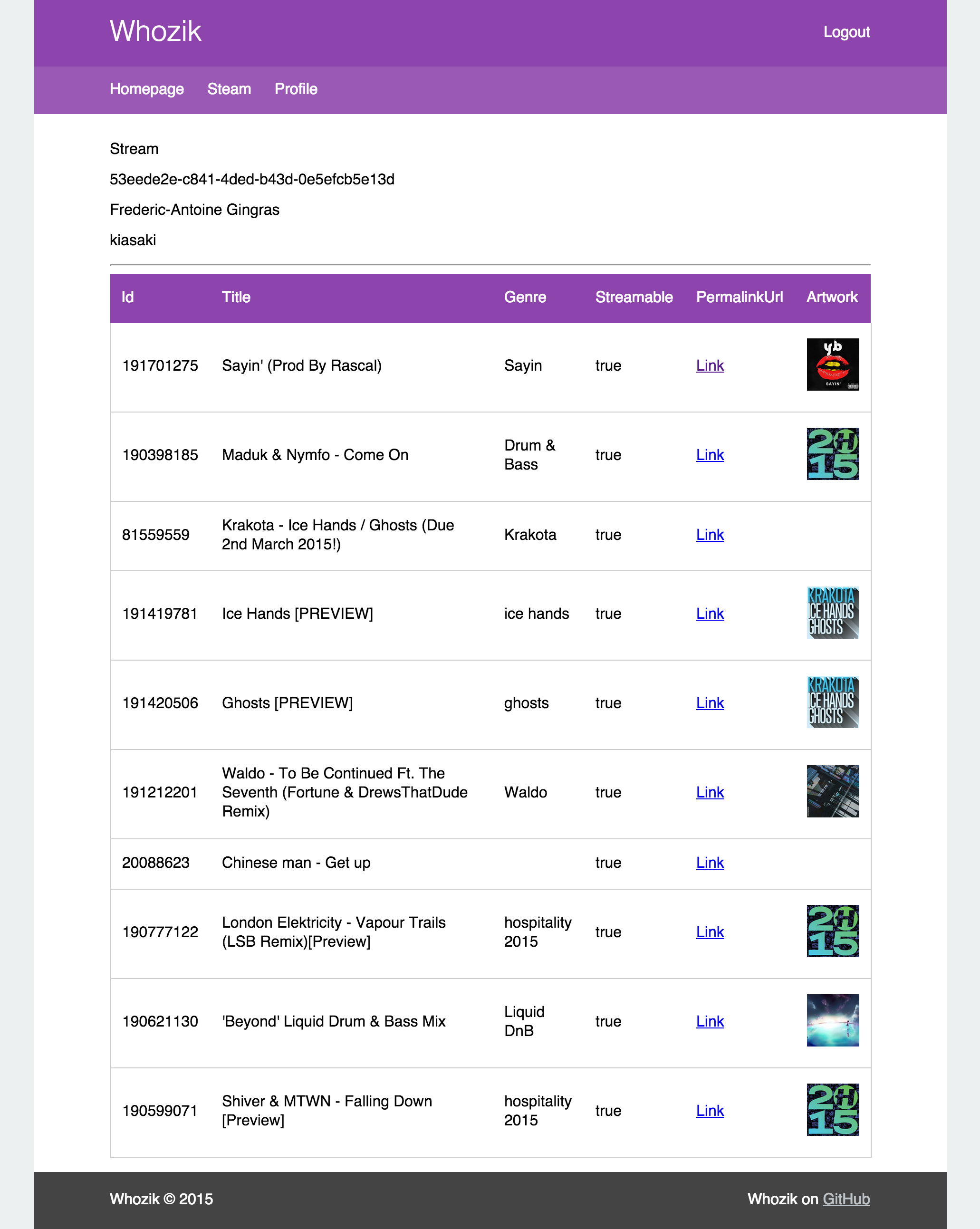Click the Maduk & Nymfo 2015 artwork

pos(832,454)
